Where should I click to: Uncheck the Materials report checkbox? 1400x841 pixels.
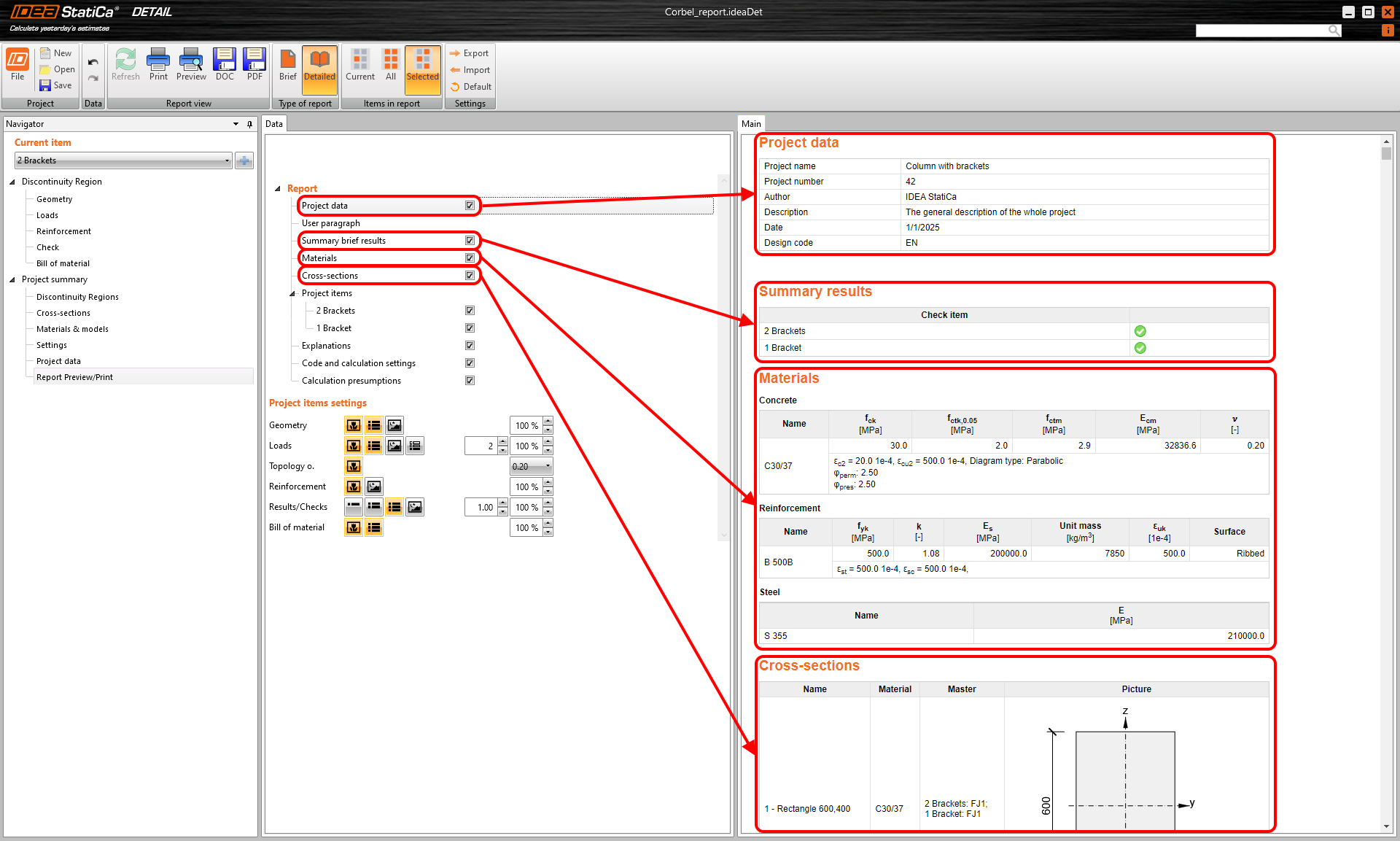pos(470,258)
